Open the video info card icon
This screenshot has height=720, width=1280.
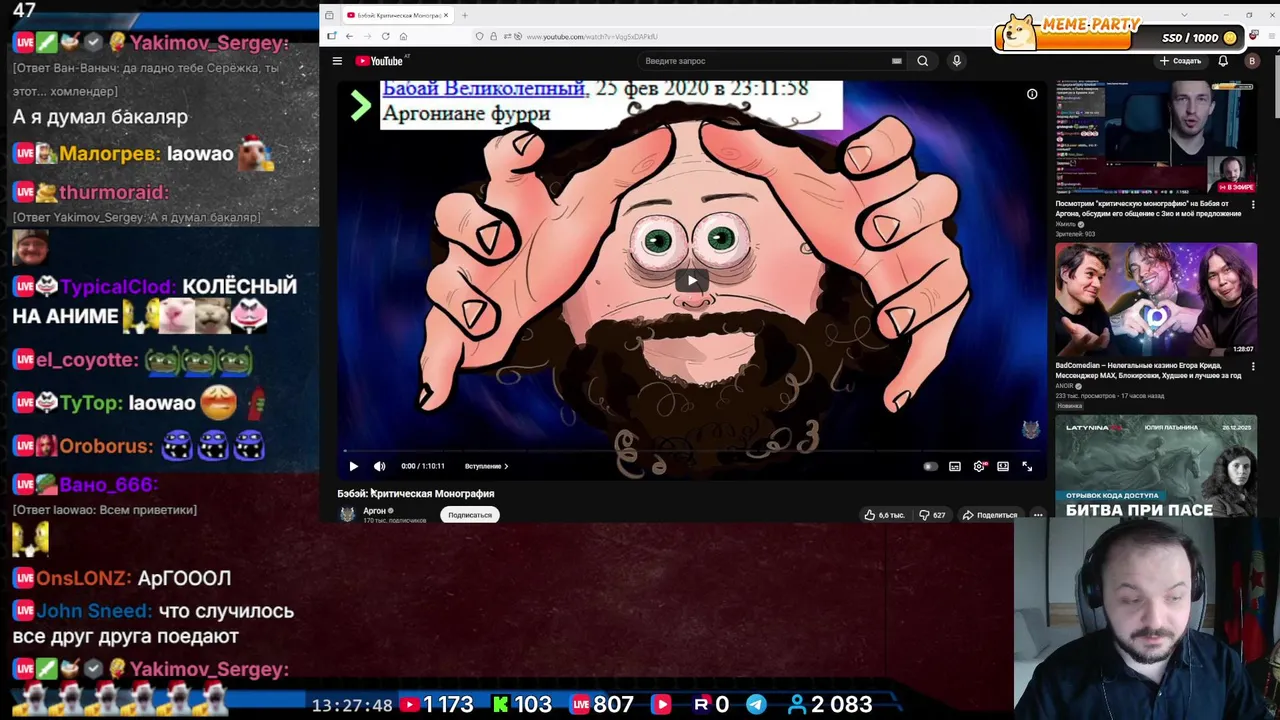(1032, 94)
